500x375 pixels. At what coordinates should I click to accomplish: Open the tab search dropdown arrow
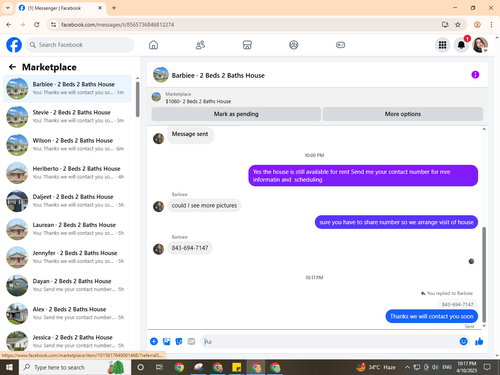[x=7, y=8]
